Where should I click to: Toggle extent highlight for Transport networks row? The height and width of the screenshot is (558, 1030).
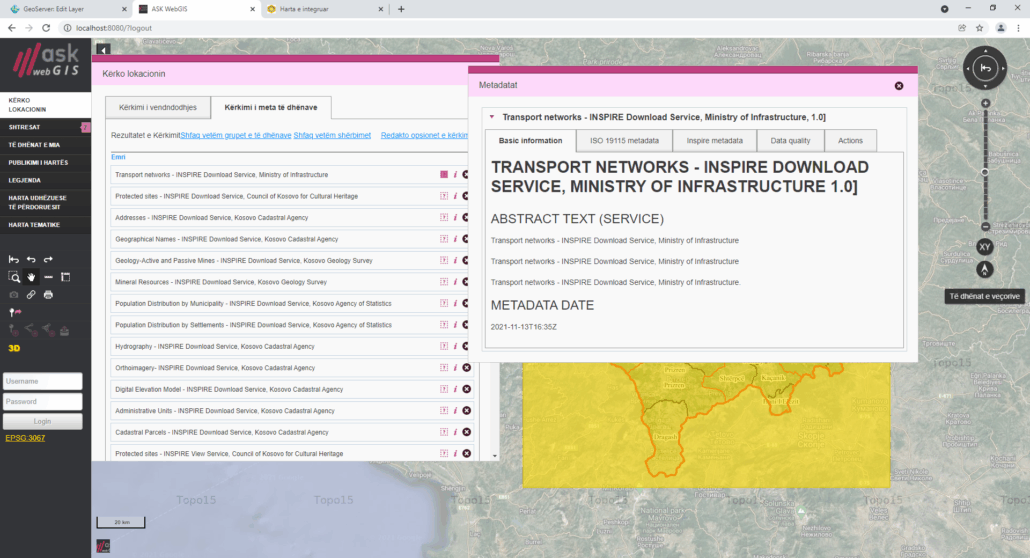pyautogui.click(x=444, y=175)
